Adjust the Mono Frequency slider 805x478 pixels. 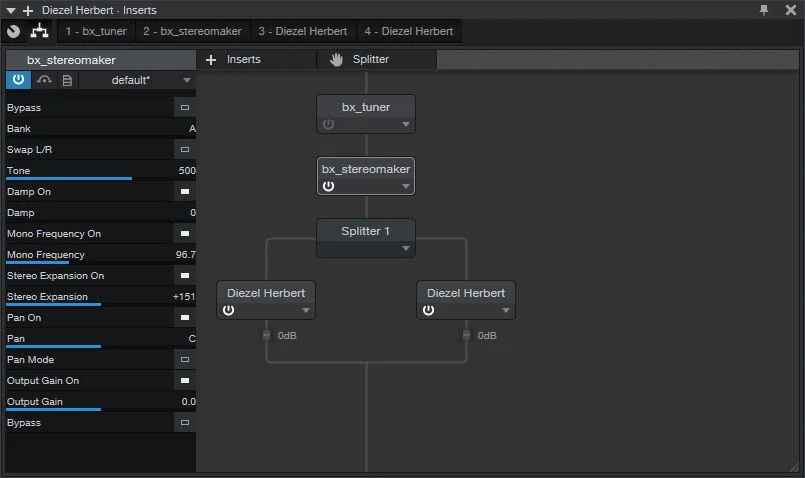pos(101,262)
